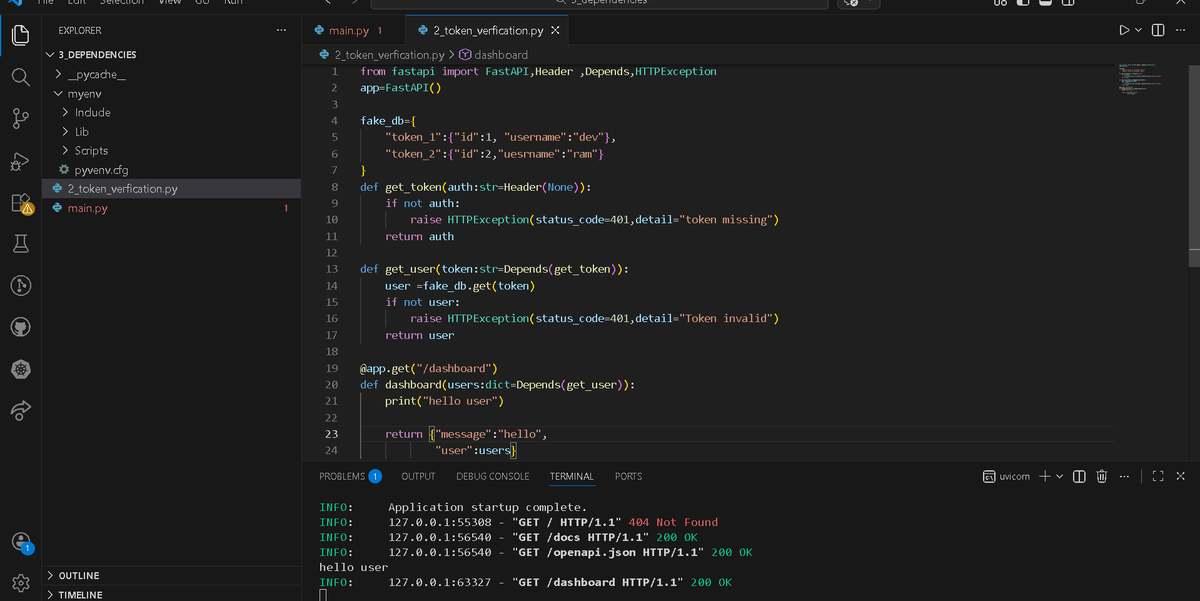Viewport: 1200px width, 601px height.
Task: Click "Application startup complete." terminal line
Action: click(x=487, y=507)
